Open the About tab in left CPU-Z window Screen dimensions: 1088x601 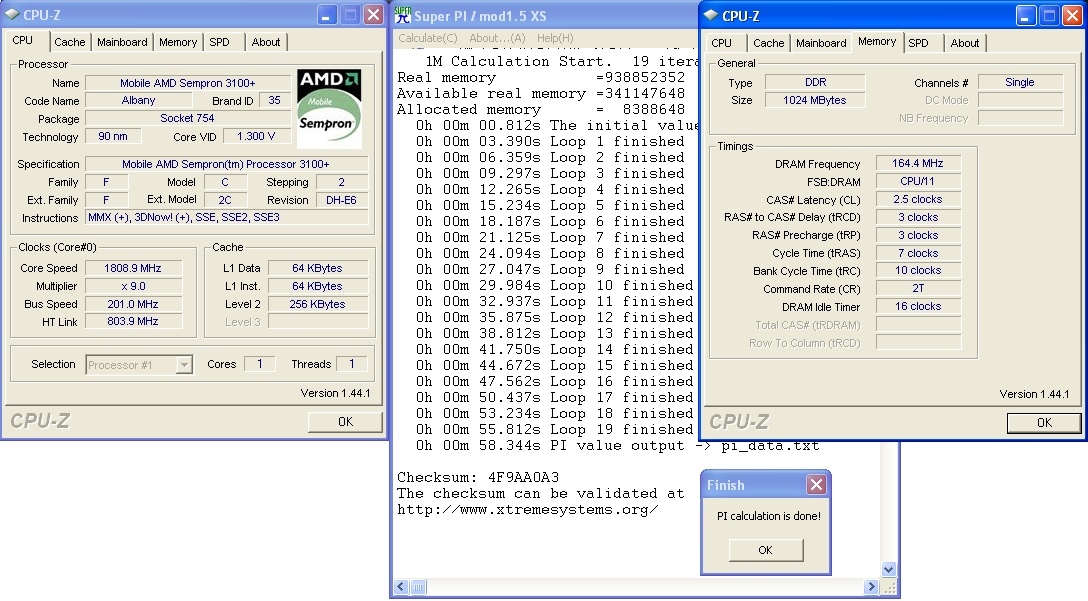tap(266, 42)
